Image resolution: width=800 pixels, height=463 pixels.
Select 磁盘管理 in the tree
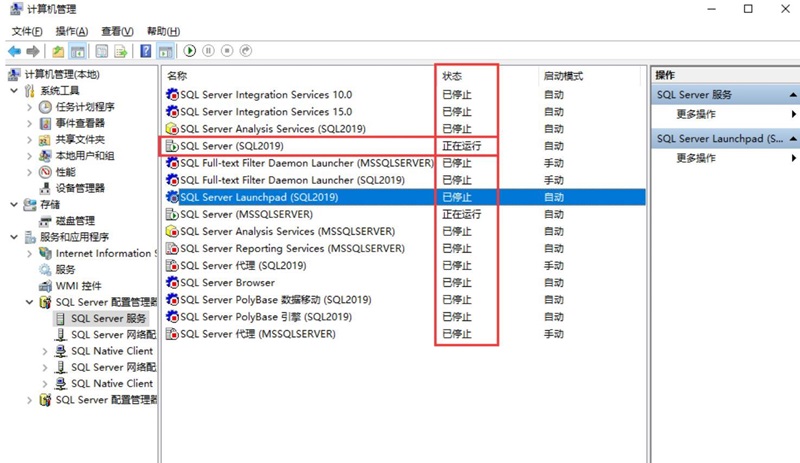(75, 221)
